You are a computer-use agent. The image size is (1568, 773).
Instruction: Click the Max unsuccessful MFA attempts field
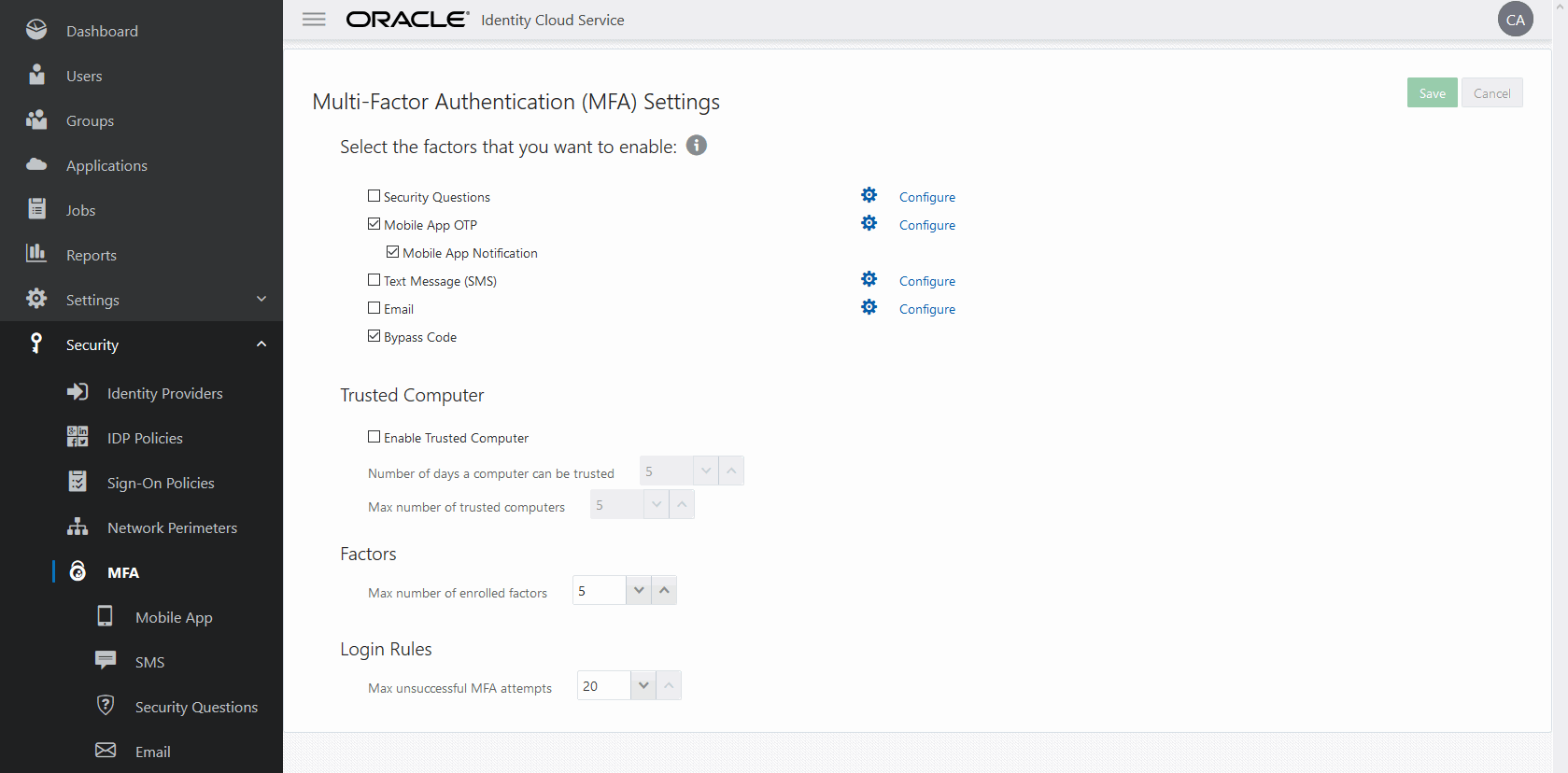603,686
